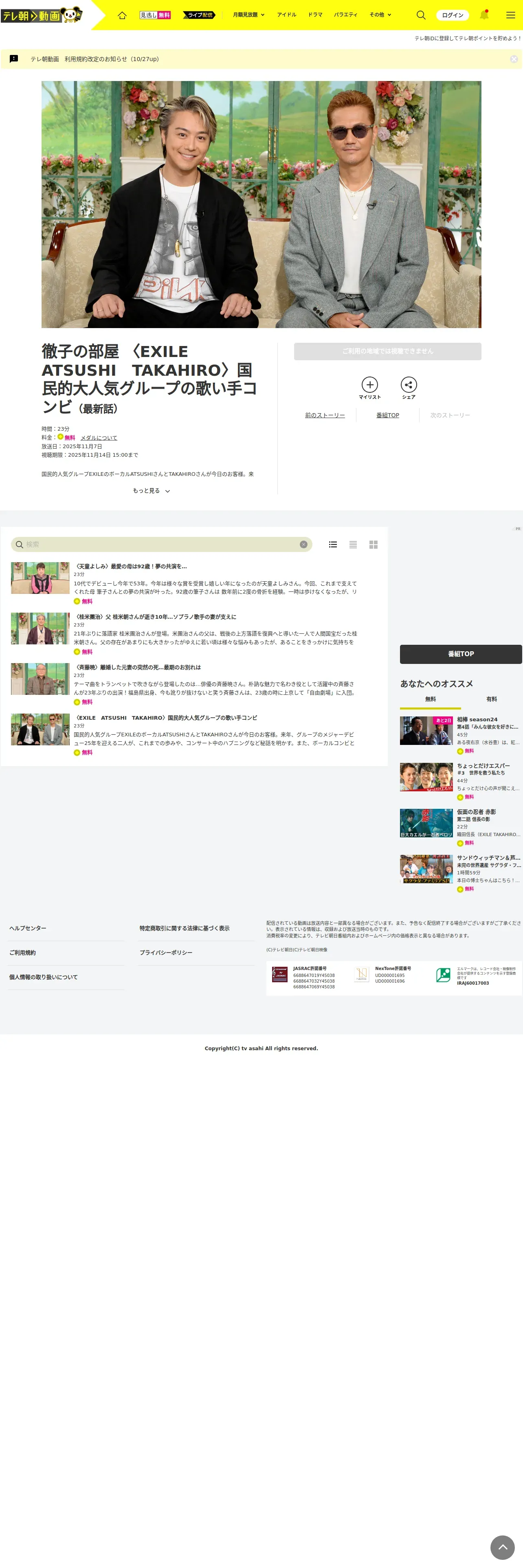This screenshot has height=1568, width=523.
Task: Open 番組TOP link under share icons
Action: [x=388, y=415]
